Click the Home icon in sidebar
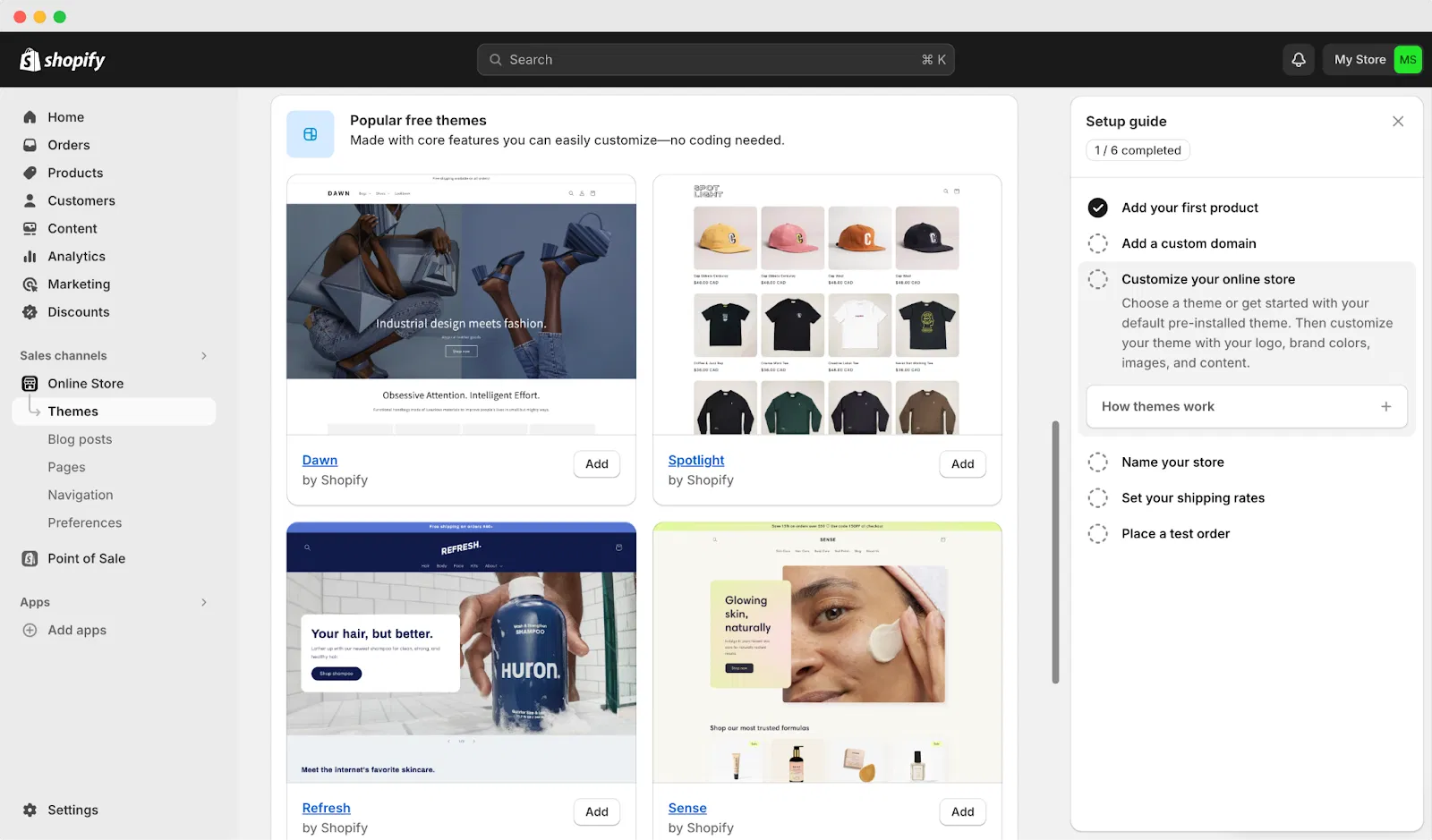The height and width of the screenshot is (840, 1432). coord(30,117)
